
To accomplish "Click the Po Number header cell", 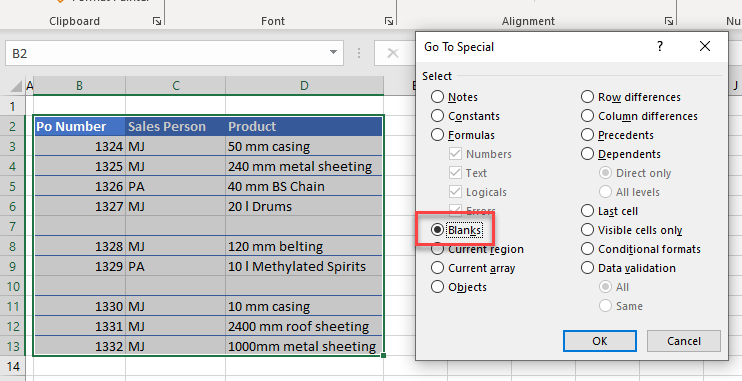I will coord(80,126).
